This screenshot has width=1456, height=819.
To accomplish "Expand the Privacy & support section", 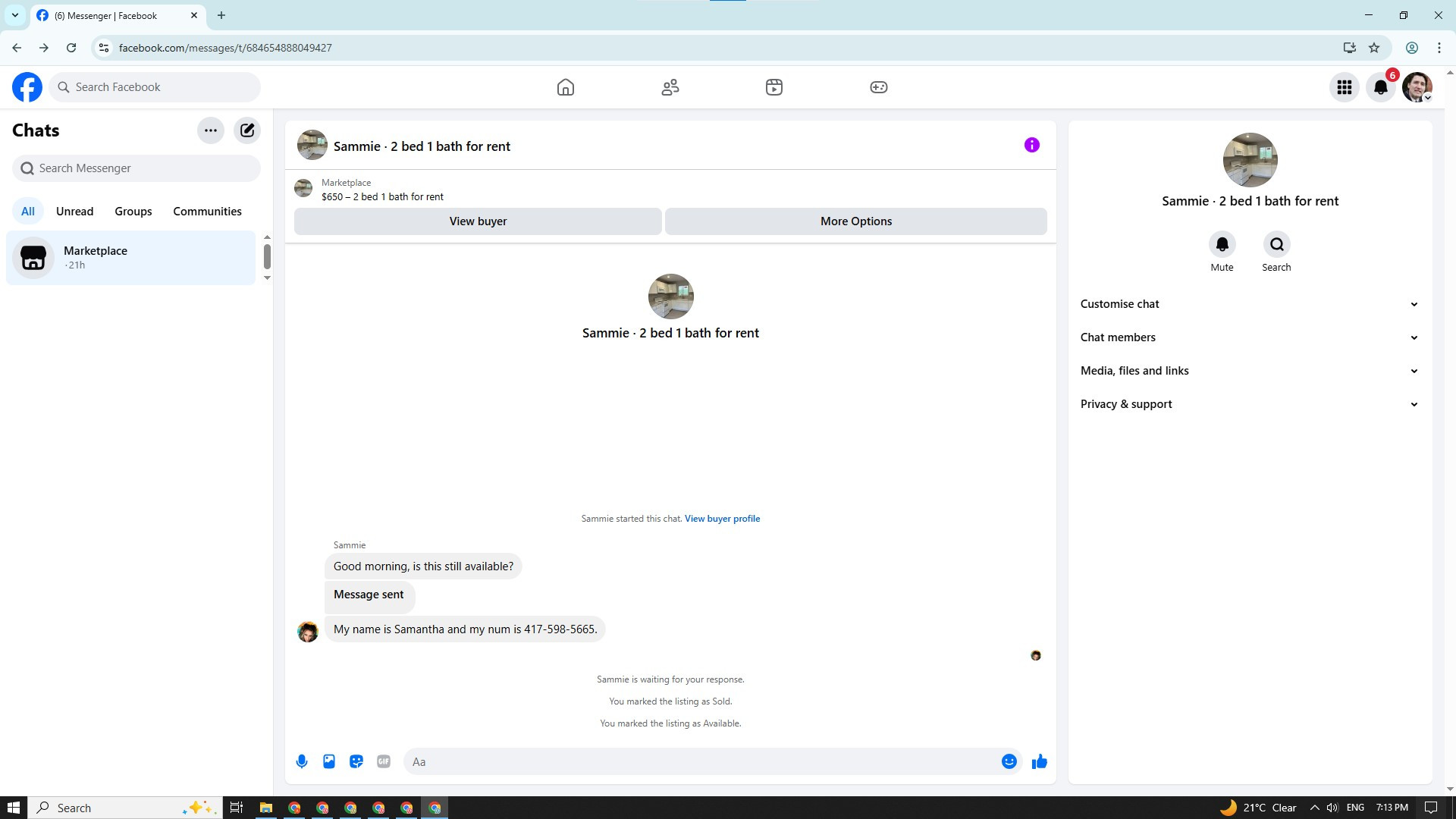I will point(1249,404).
